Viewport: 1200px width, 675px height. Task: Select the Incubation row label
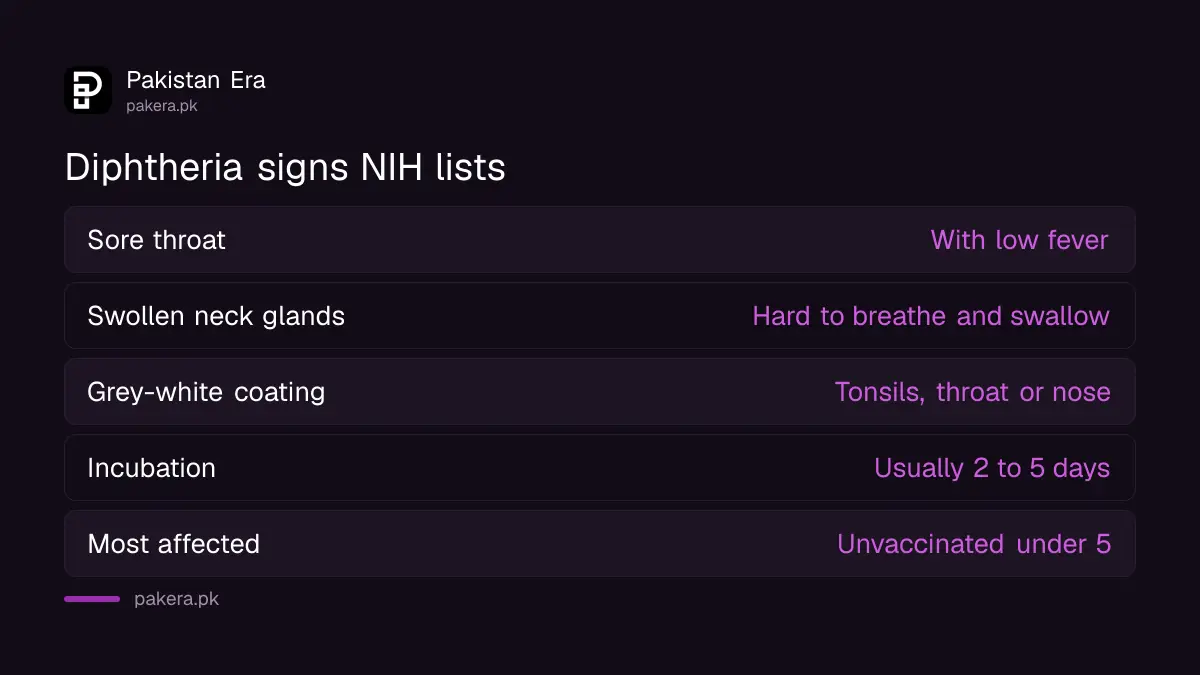tap(151, 468)
